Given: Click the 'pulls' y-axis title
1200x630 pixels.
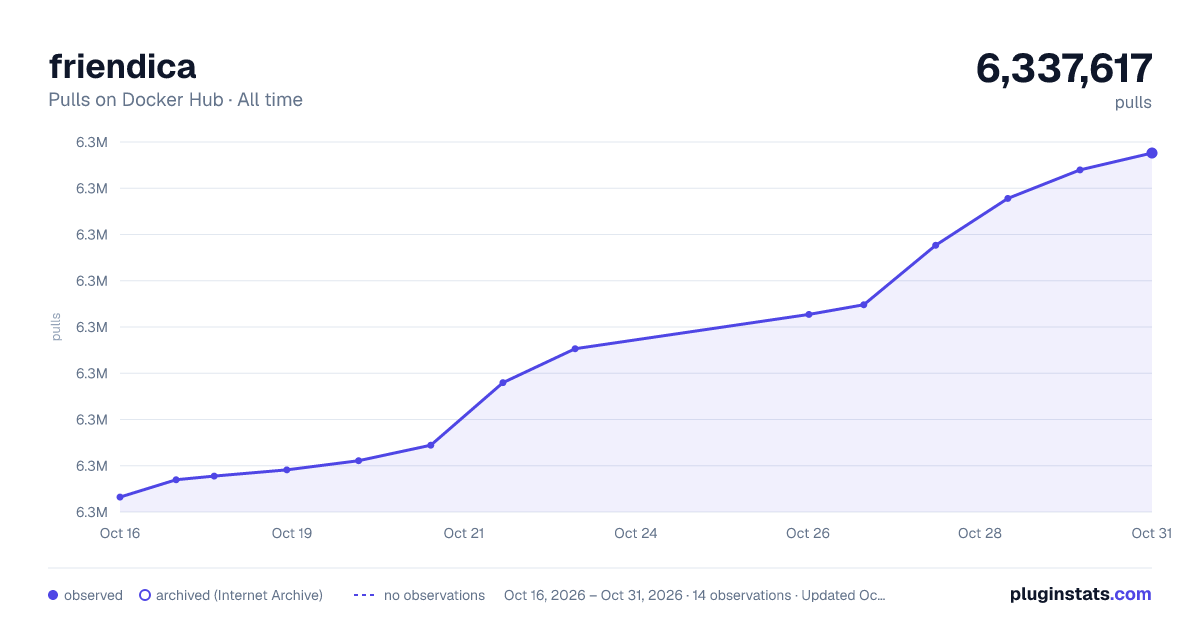Looking at the screenshot, I should (56, 327).
